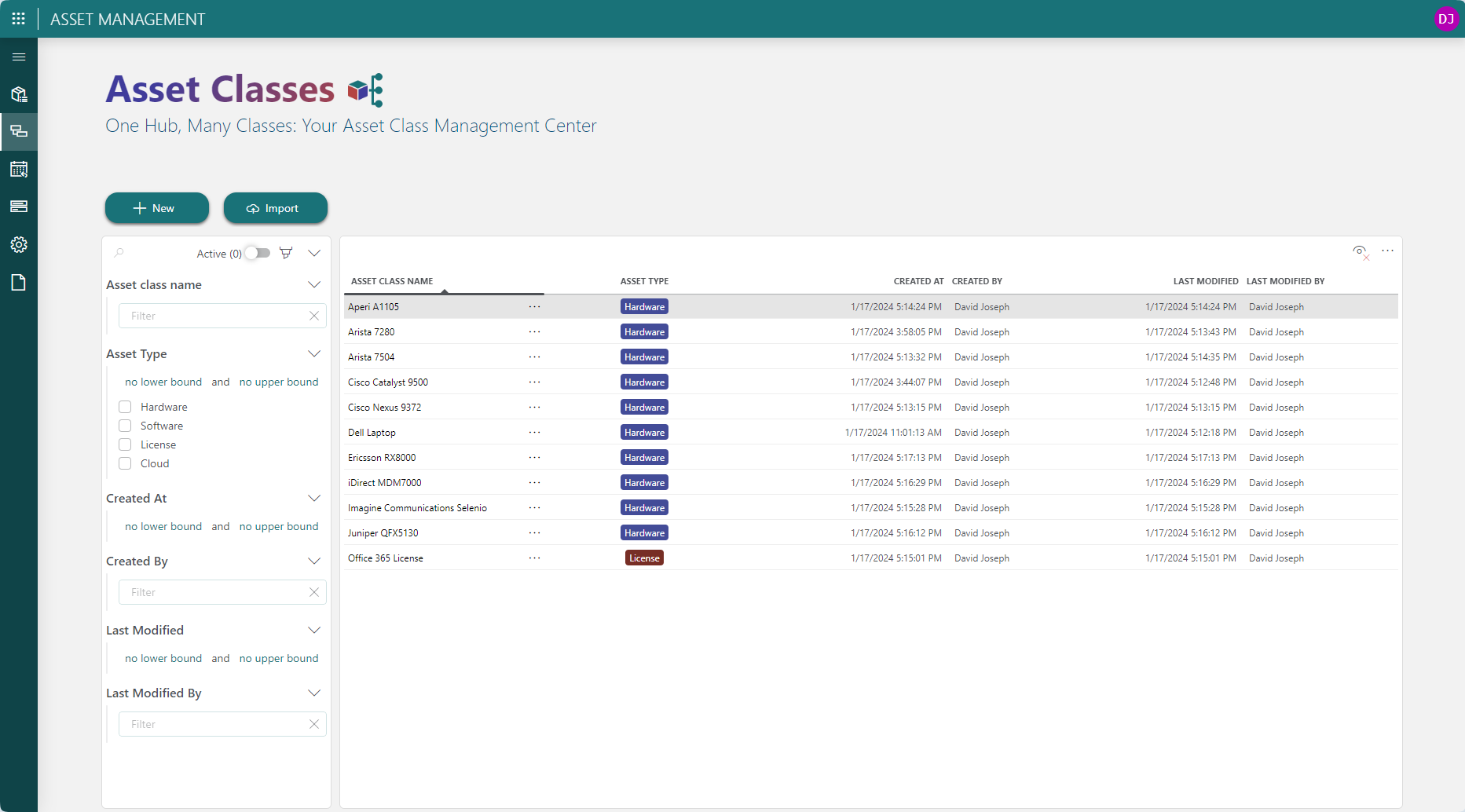Open the settings gear sidebar icon

[x=19, y=244]
